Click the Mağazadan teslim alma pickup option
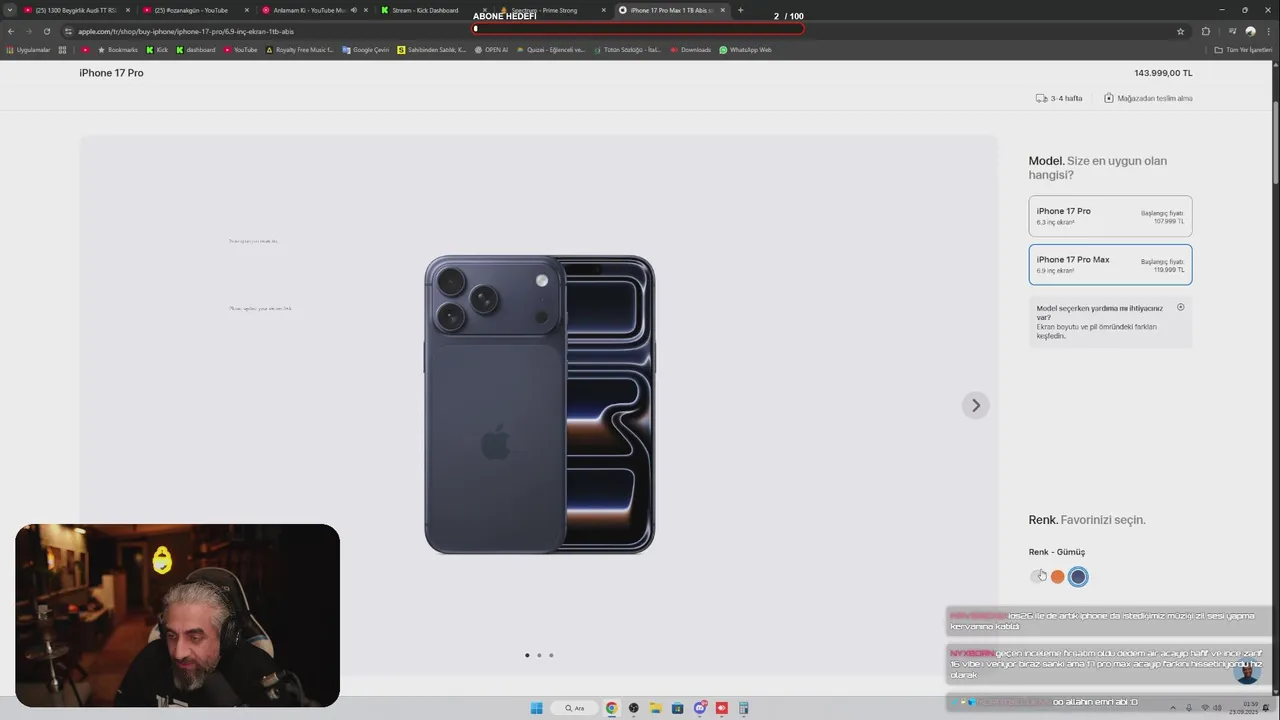Image resolution: width=1280 pixels, height=720 pixels. (x=1148, y=98)
